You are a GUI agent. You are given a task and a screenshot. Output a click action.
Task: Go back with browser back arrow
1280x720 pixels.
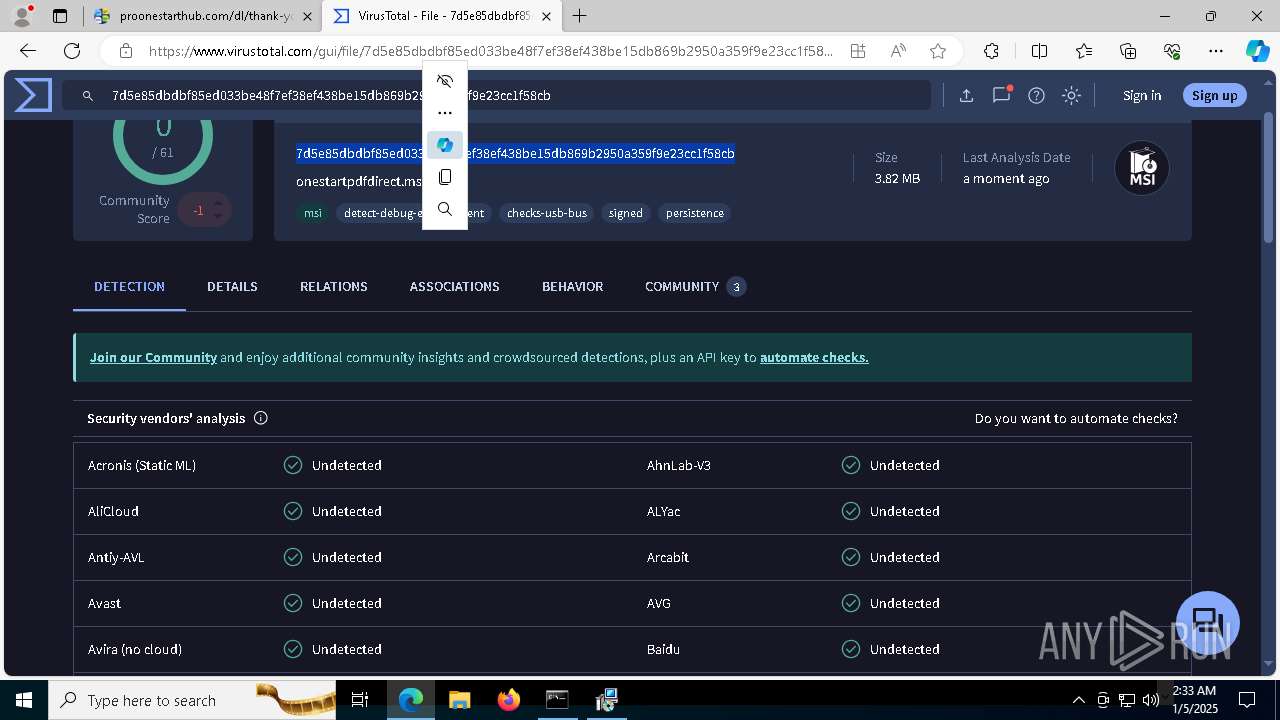coord(28,51)
